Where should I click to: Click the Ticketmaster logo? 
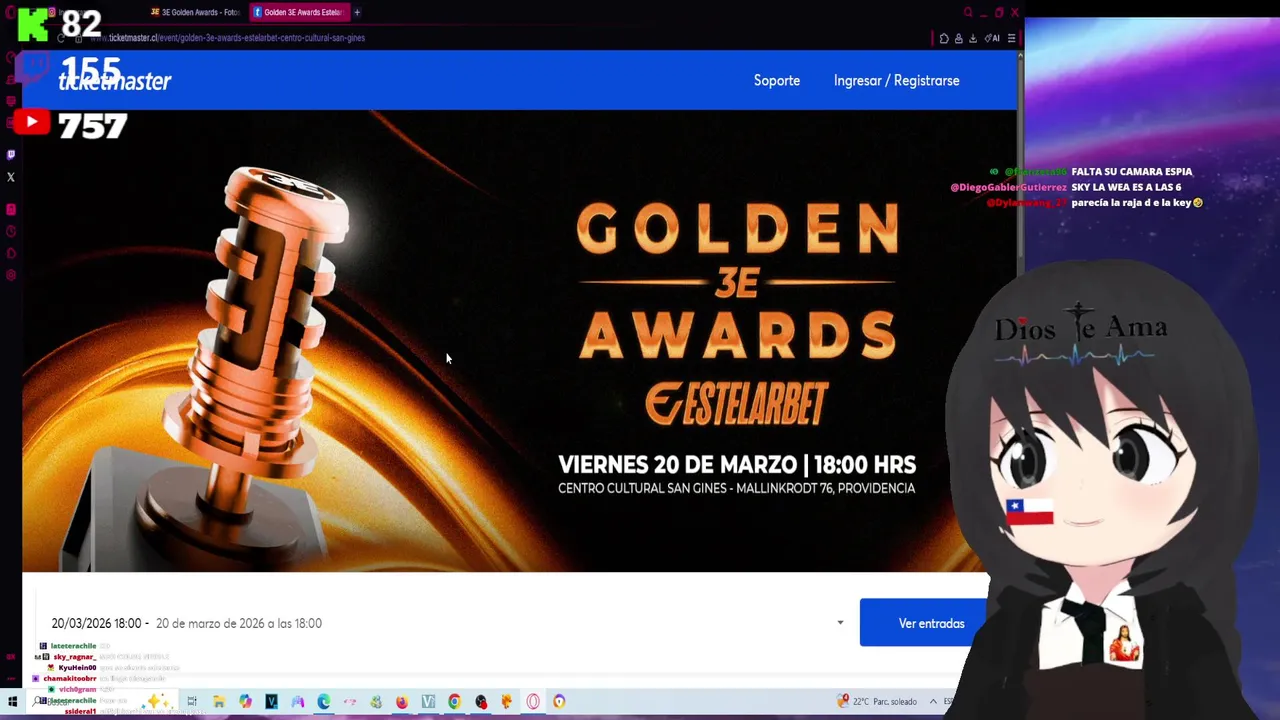click(x=114, y=81)
